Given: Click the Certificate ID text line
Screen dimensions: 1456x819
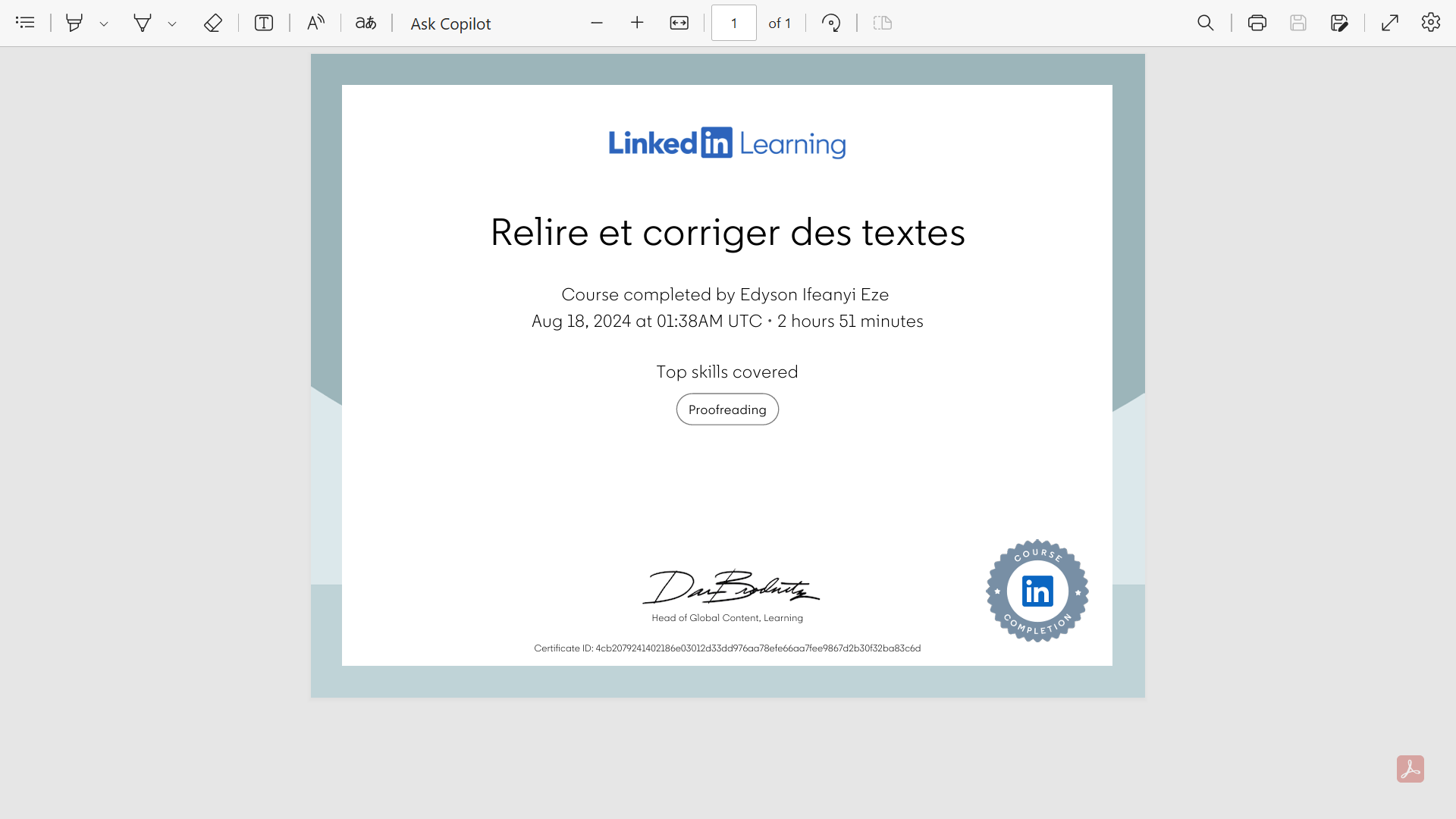Looking at the screenshot, I should point(727,648).
